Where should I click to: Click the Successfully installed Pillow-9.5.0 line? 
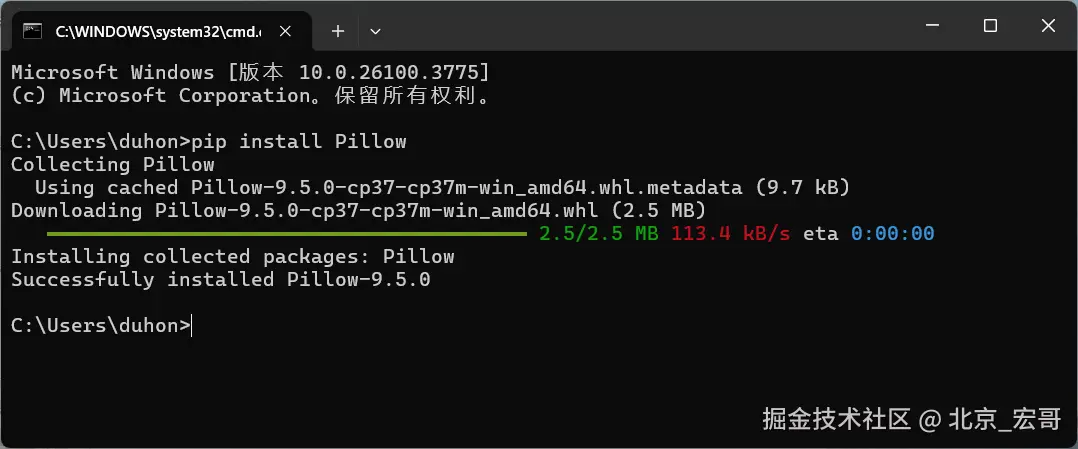point(221,280)
